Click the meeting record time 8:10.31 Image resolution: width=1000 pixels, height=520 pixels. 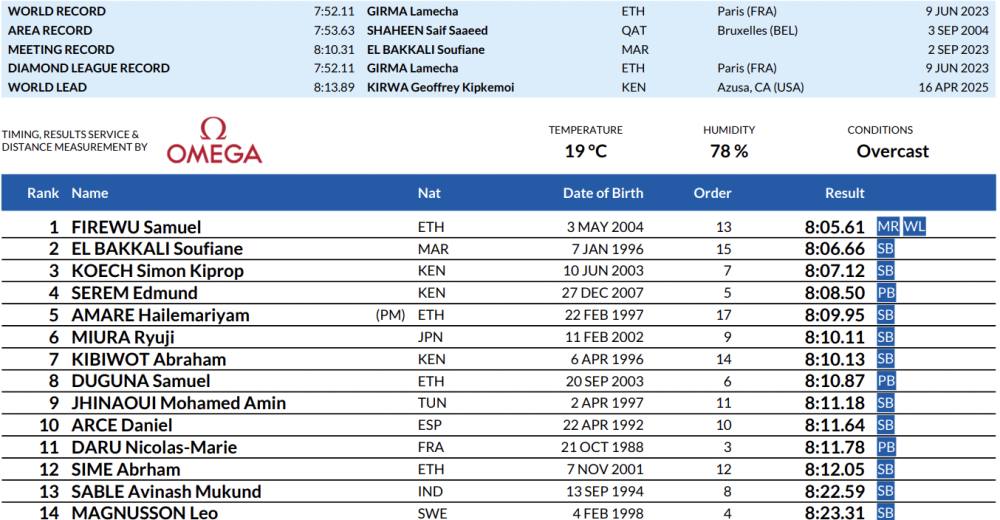pos(334,50)
